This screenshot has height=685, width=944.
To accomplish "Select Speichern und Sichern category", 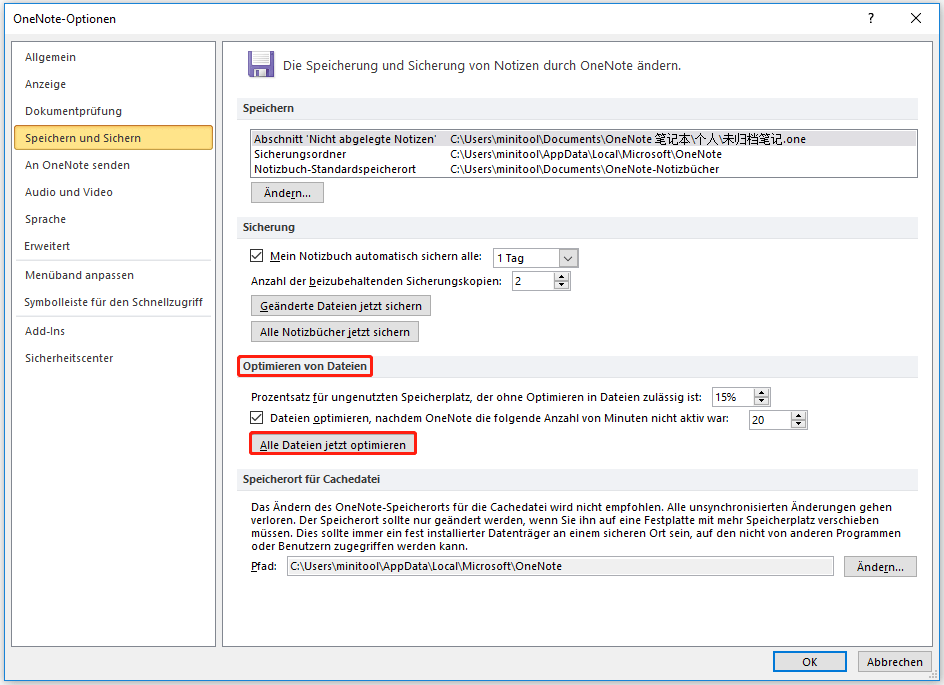I will coord(113,138).
